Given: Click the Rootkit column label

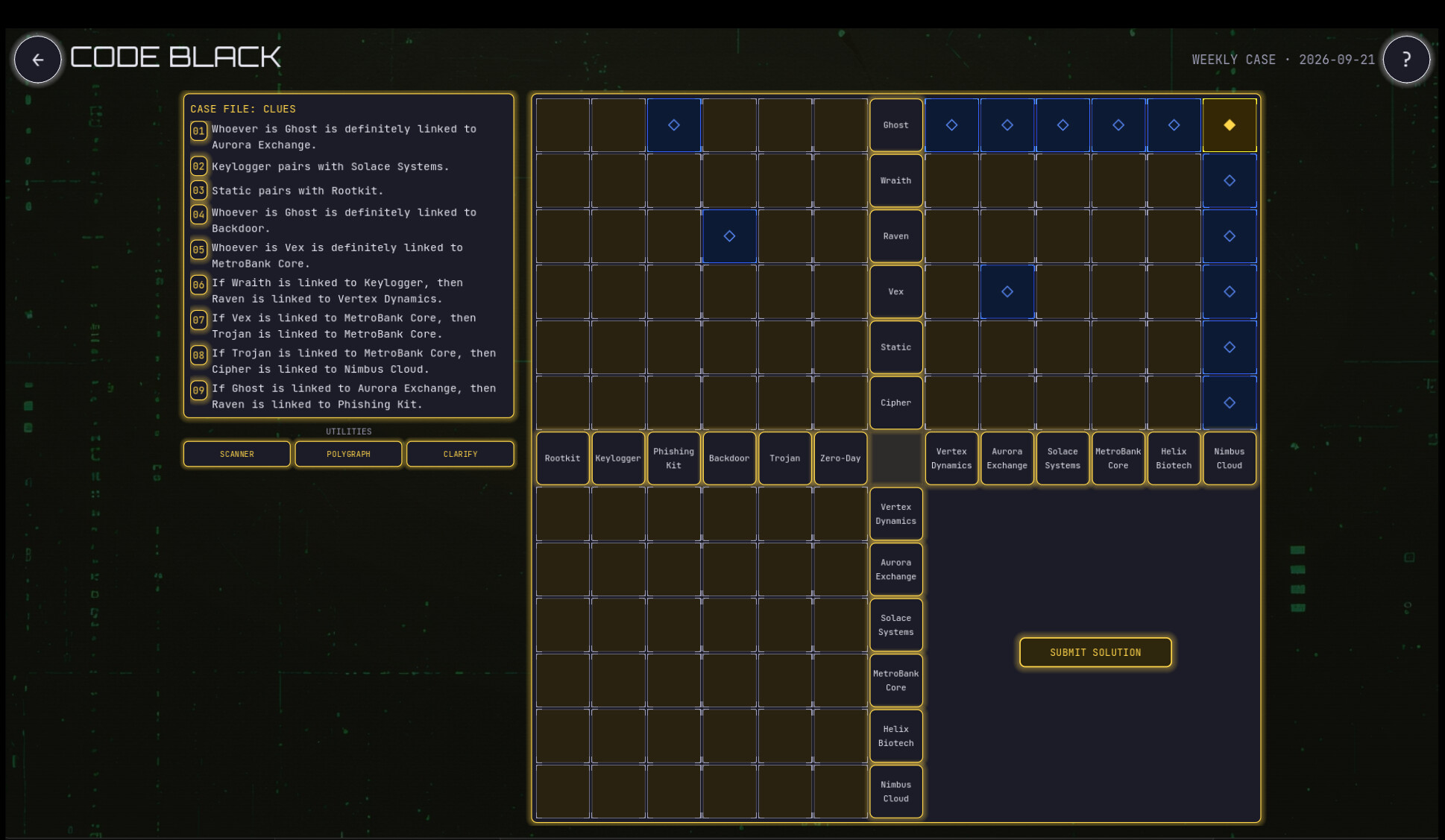Looking at the screenshot, I should point(563,458).
